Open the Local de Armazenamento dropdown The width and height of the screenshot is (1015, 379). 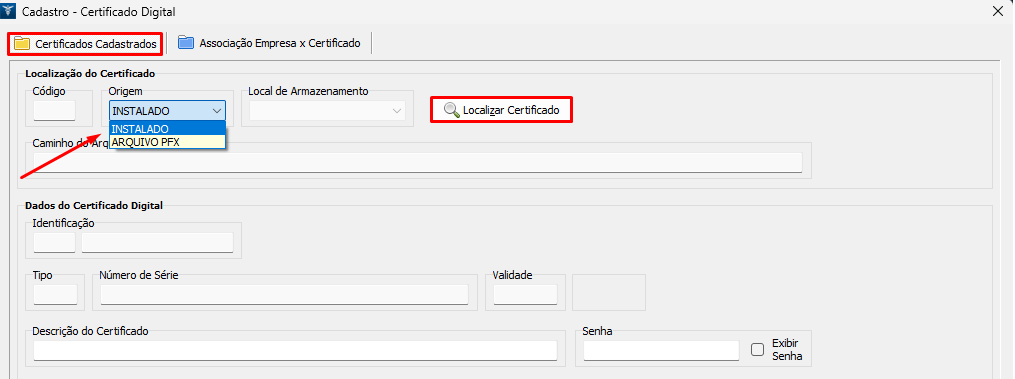click(327, 111)
